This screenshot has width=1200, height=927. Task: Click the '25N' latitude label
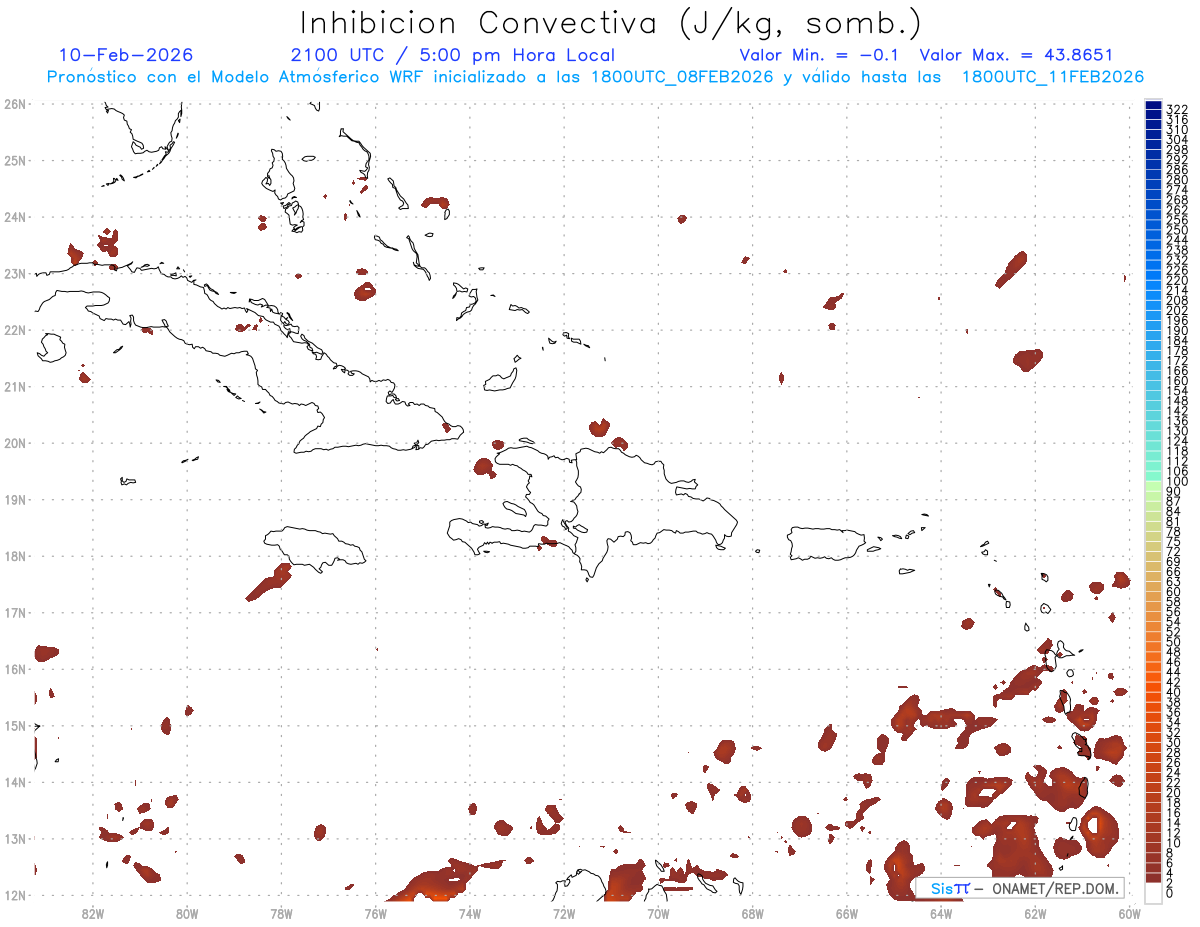15,160
